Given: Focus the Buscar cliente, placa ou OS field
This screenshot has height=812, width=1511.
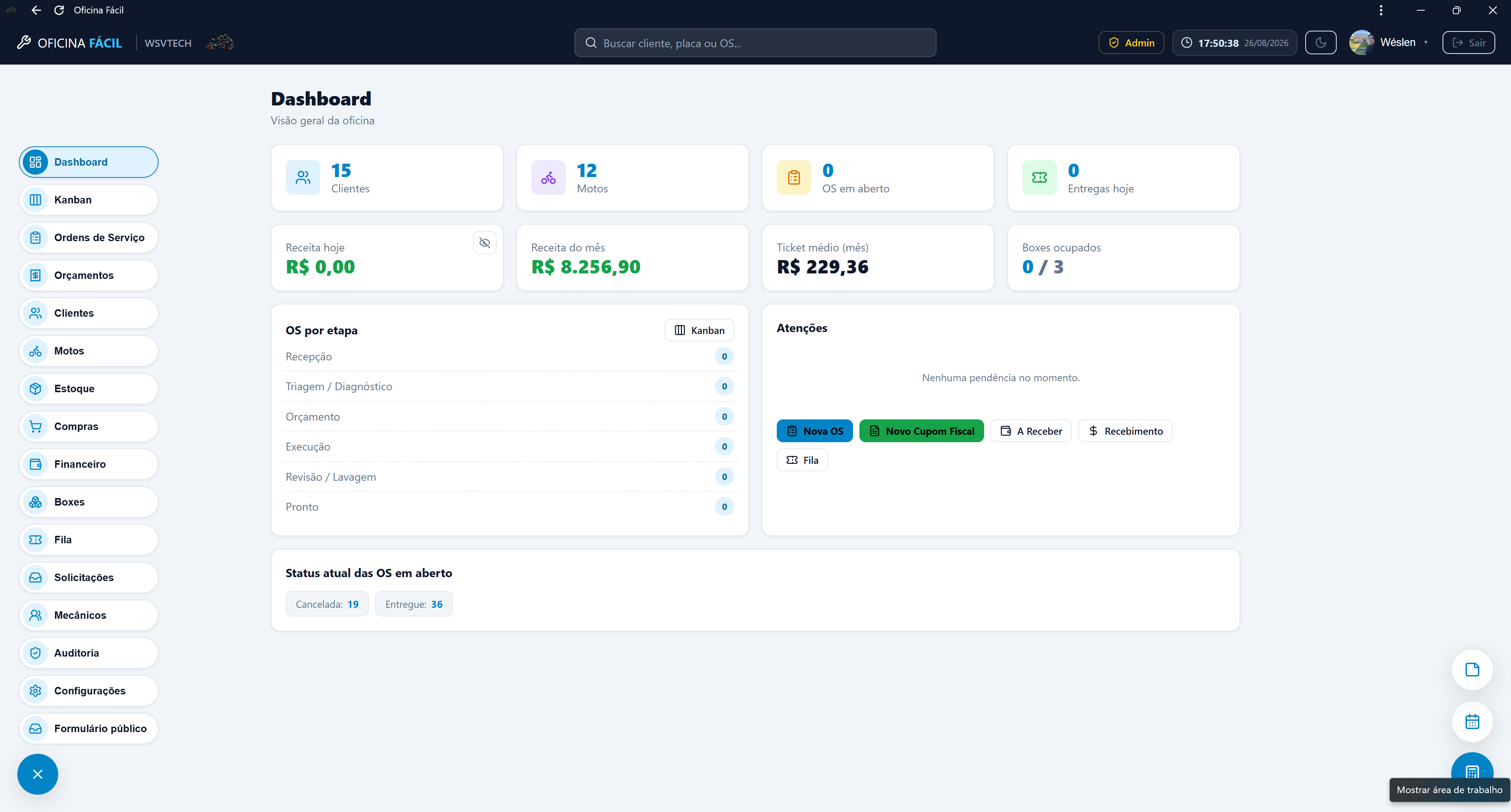Looking at the screenshot, I should pyautogui.click(x=755, y=43).
